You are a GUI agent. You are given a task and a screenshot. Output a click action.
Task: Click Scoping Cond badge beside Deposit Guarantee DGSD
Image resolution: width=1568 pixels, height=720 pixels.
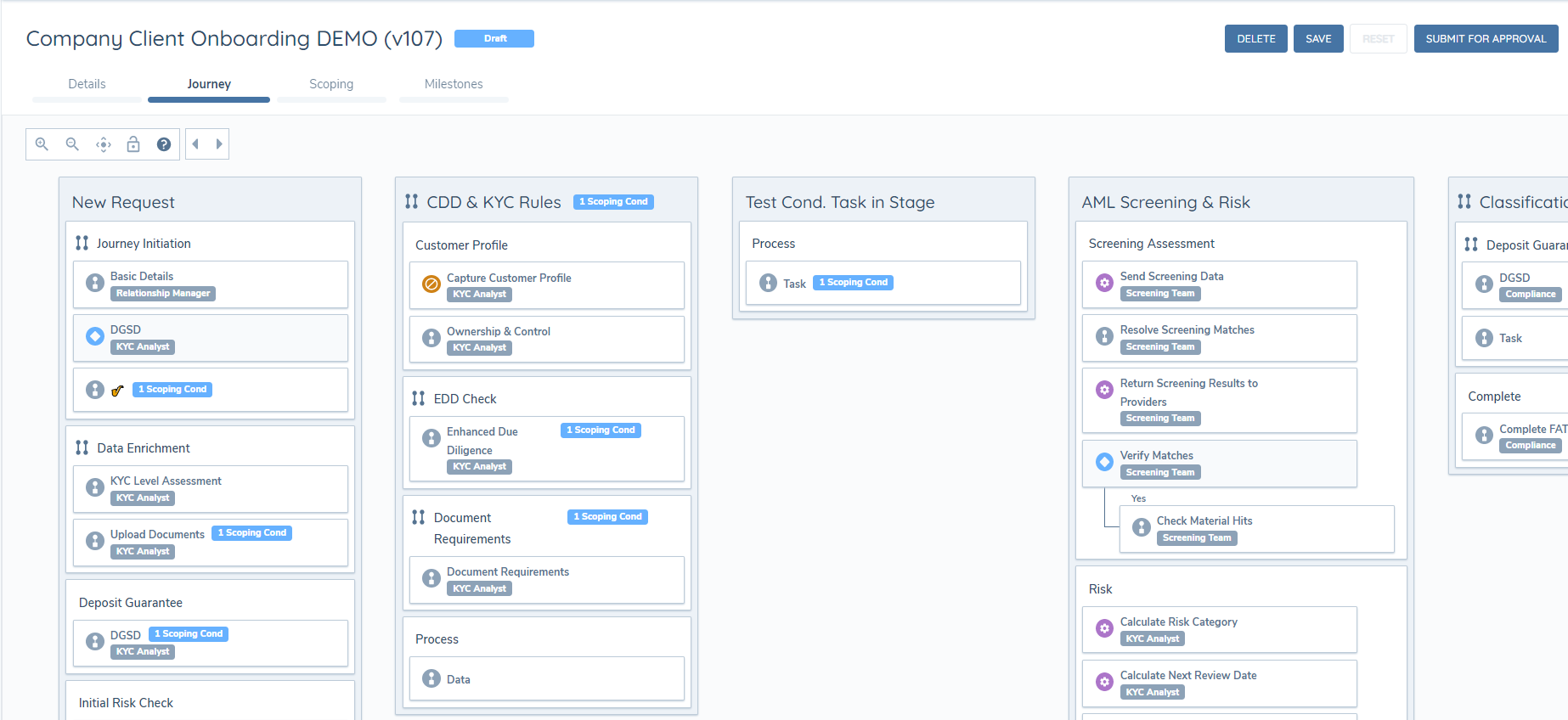pyautogui.click(x=189, y=634)
